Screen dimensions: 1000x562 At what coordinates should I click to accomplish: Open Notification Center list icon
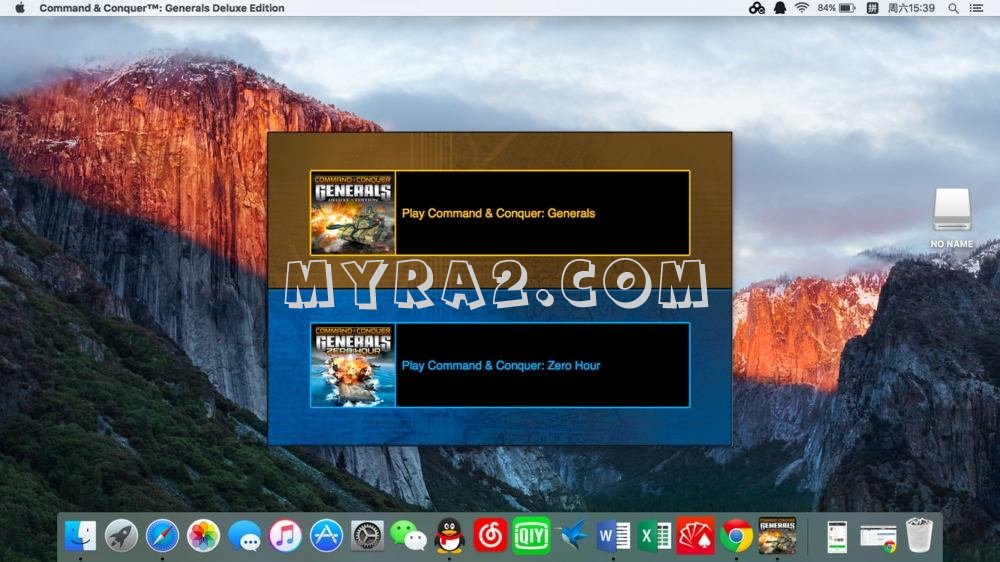[976, 8]
